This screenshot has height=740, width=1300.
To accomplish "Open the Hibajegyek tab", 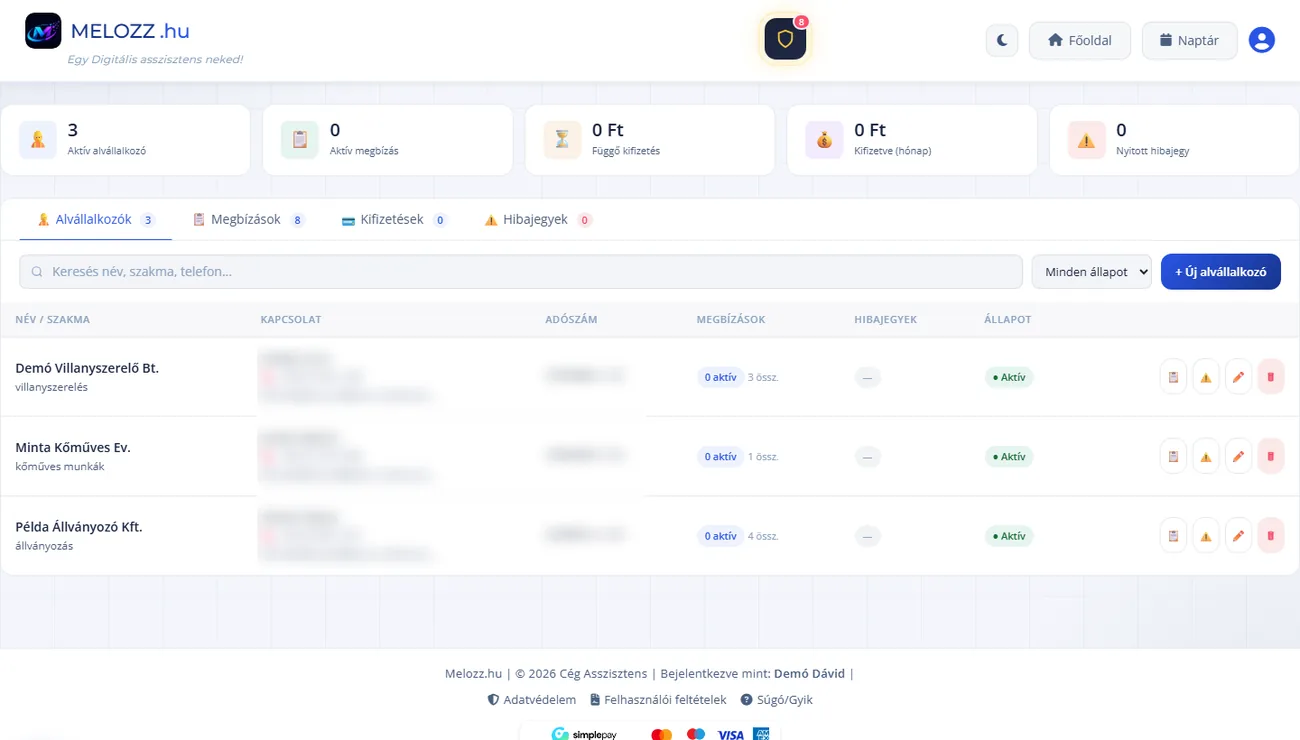I will 538,220.
